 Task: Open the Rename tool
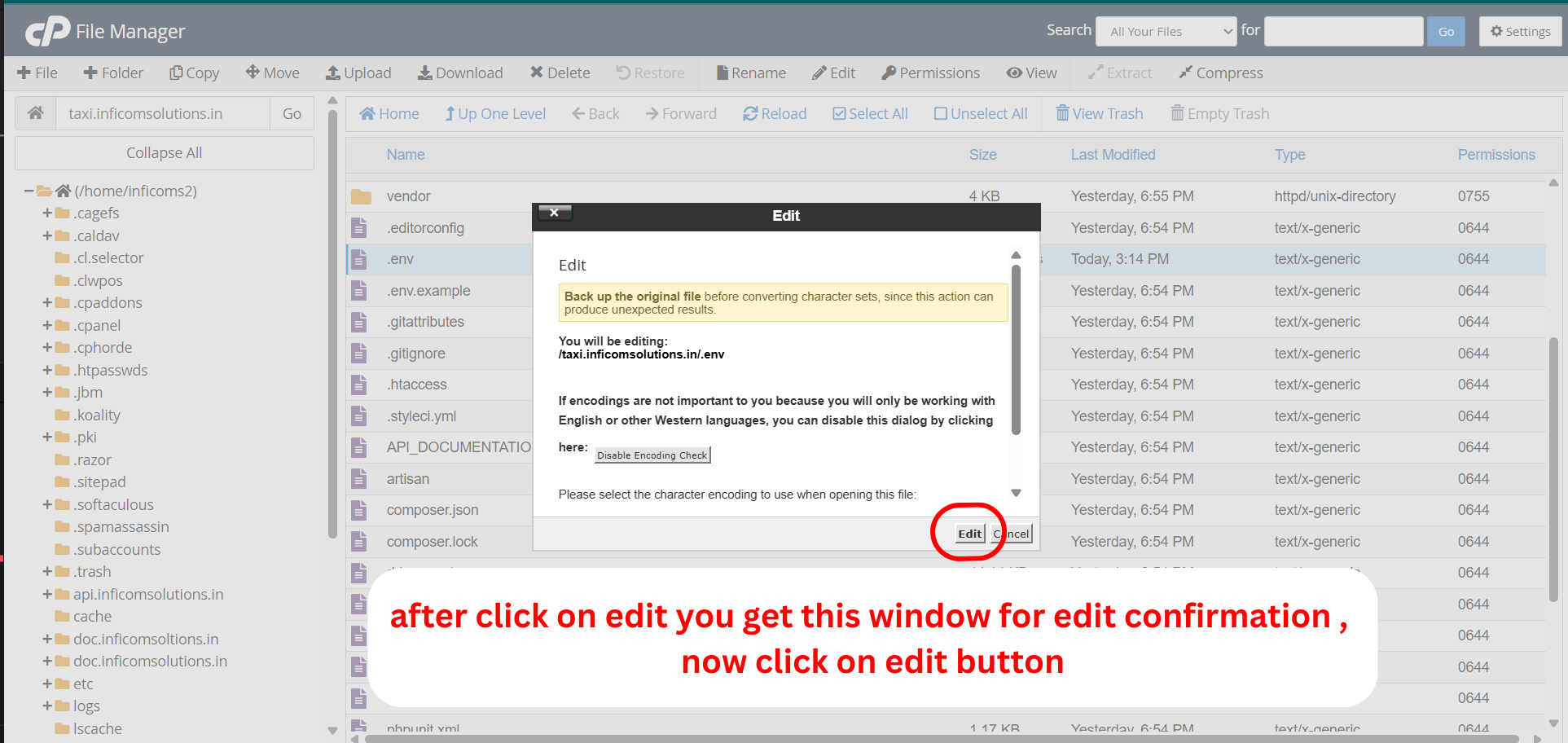tap(749, 73)
